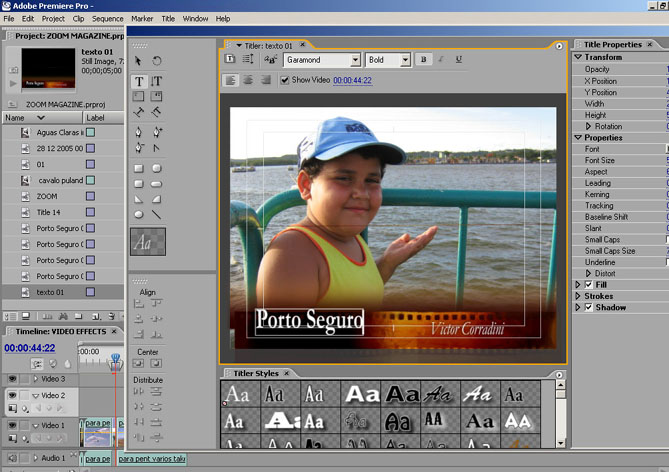
Task: Open the Sequence menu
Action: (x=107, y=18)
